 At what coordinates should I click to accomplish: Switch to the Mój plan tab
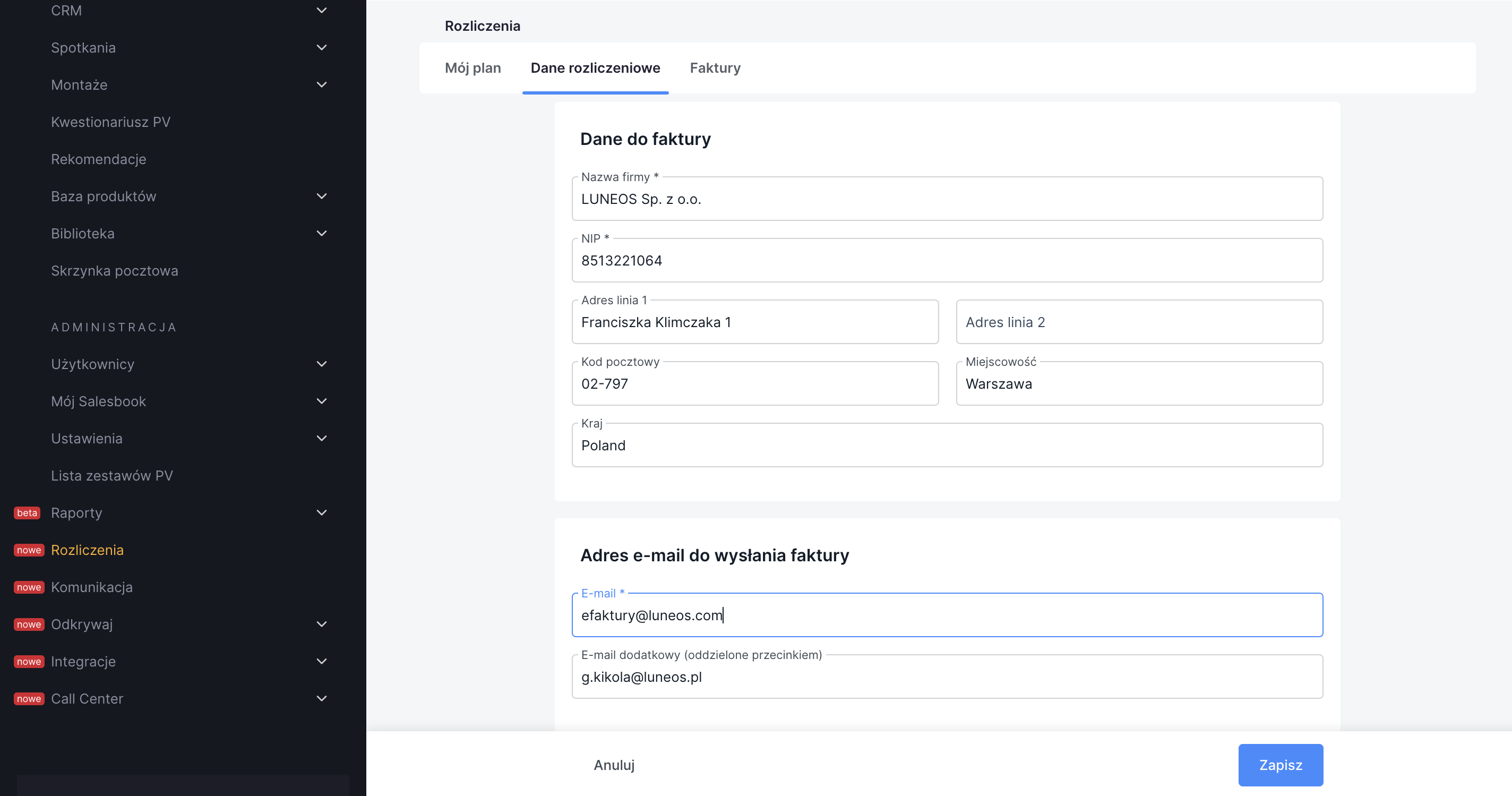(x=472, y=68)
